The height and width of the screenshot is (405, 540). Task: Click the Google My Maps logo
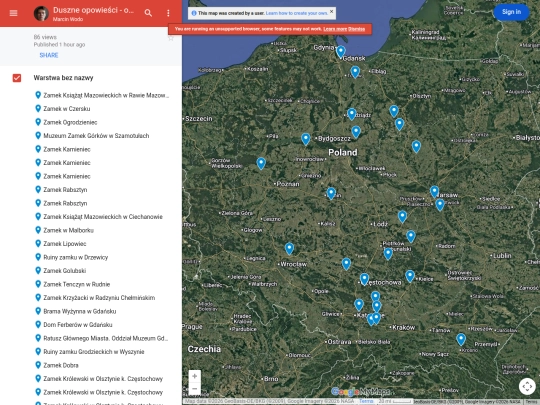(x=361, y=392)
